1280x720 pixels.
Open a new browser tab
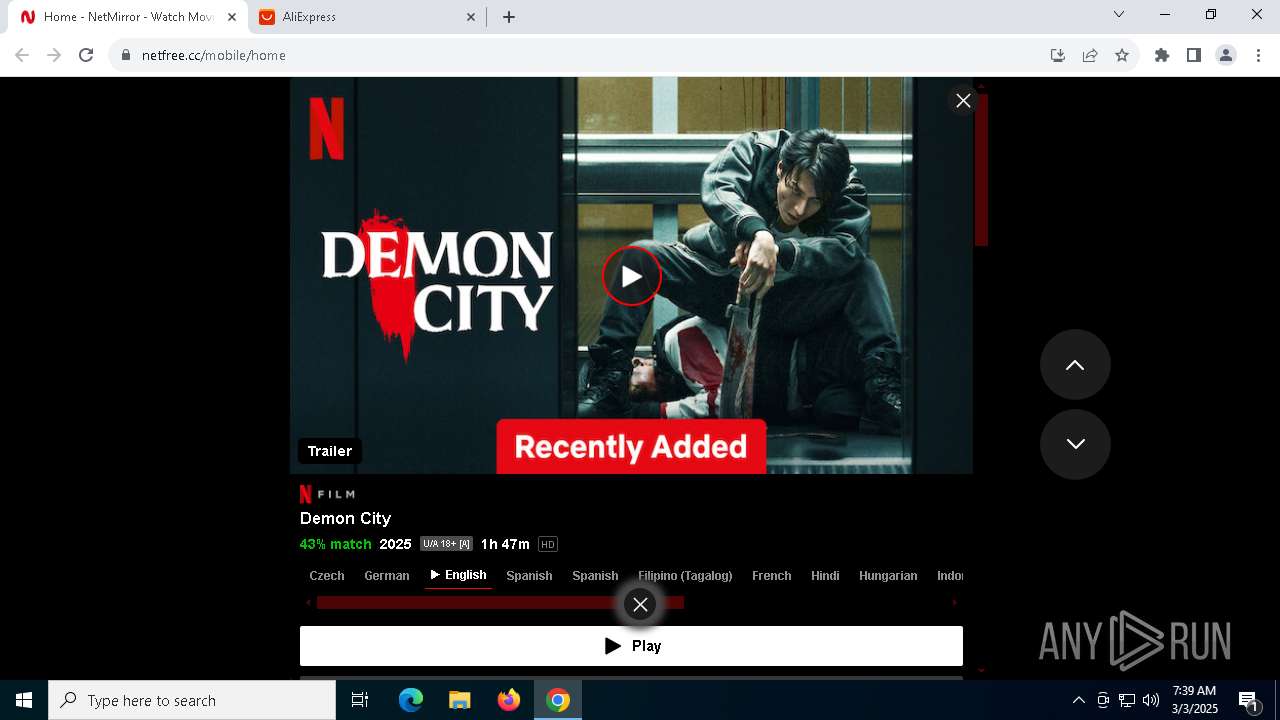[509, 17]
